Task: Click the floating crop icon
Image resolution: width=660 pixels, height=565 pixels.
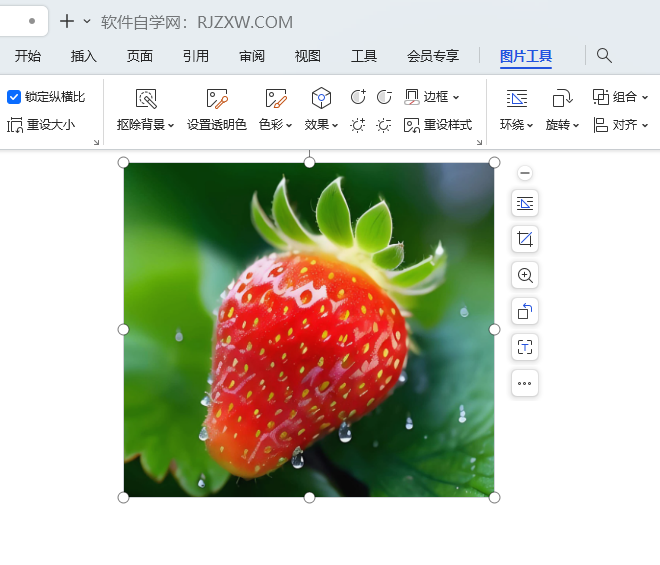Action: pos(525,239)
